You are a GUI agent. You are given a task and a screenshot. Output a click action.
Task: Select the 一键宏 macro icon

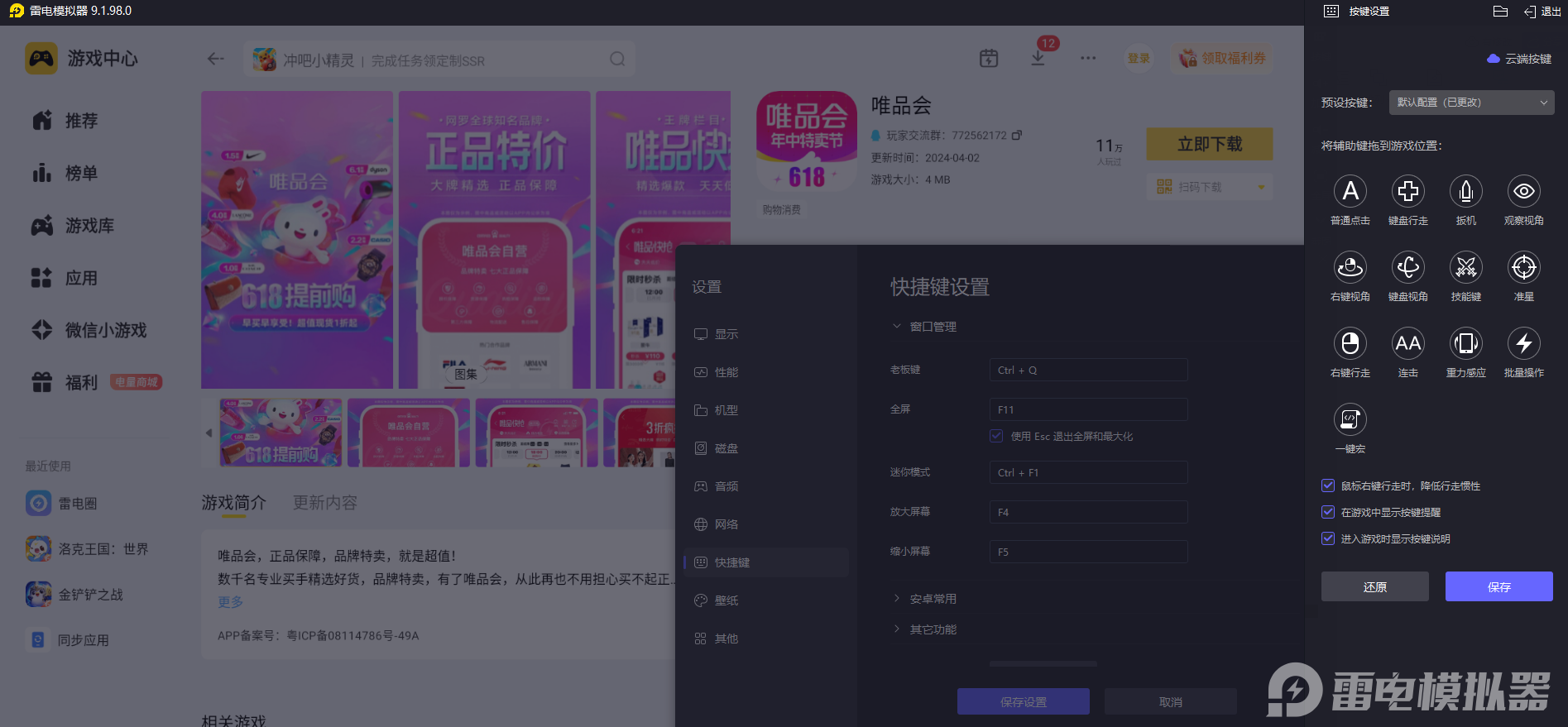(1350, 420)
